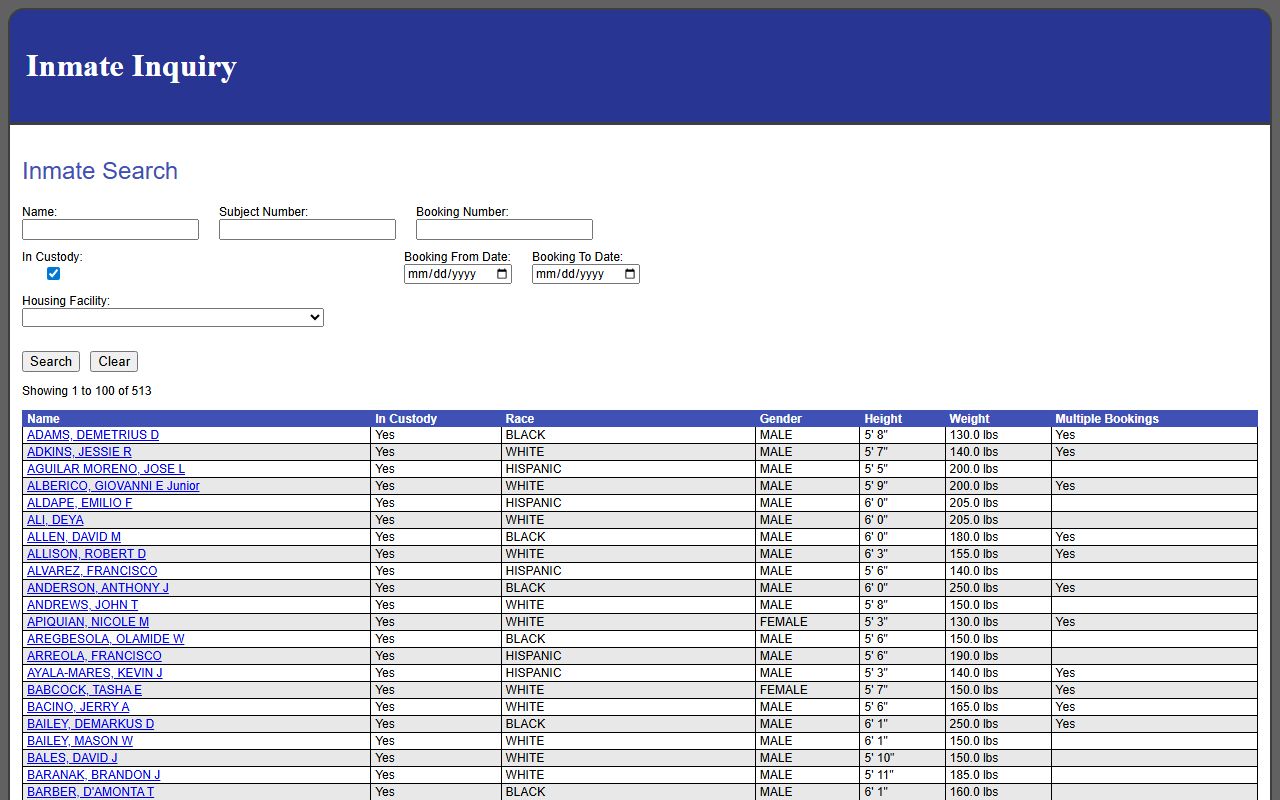This screenshot has height=800, width=1280.
Task: Open ALI, DEYA inmate link
Action: pos(55,520)
